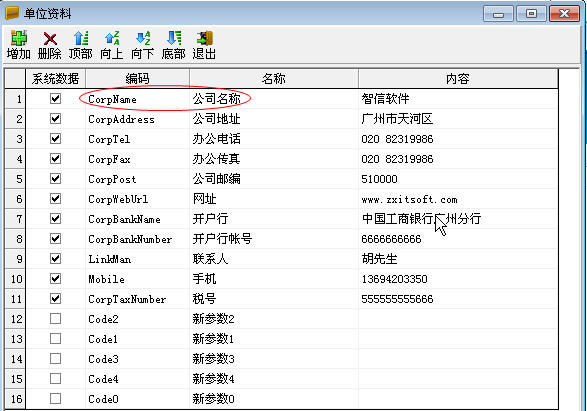
Task: Click the 删除 (delete) red X icon
Action: tap(49, 45)
